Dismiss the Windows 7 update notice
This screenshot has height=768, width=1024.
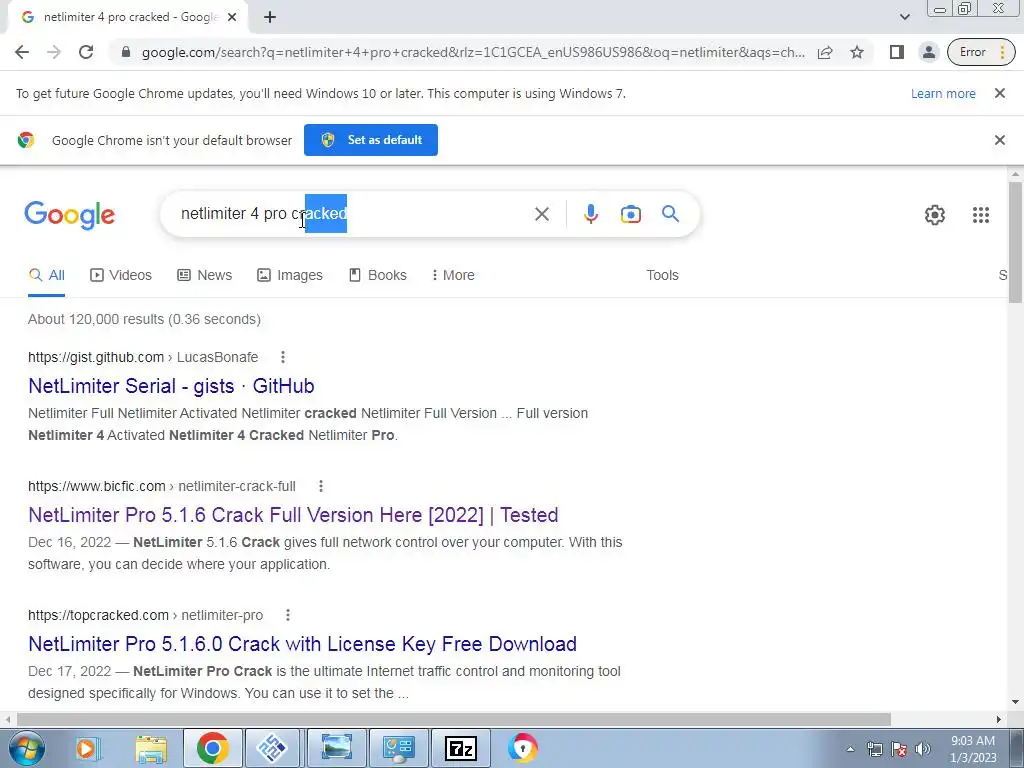coord(999,93)
